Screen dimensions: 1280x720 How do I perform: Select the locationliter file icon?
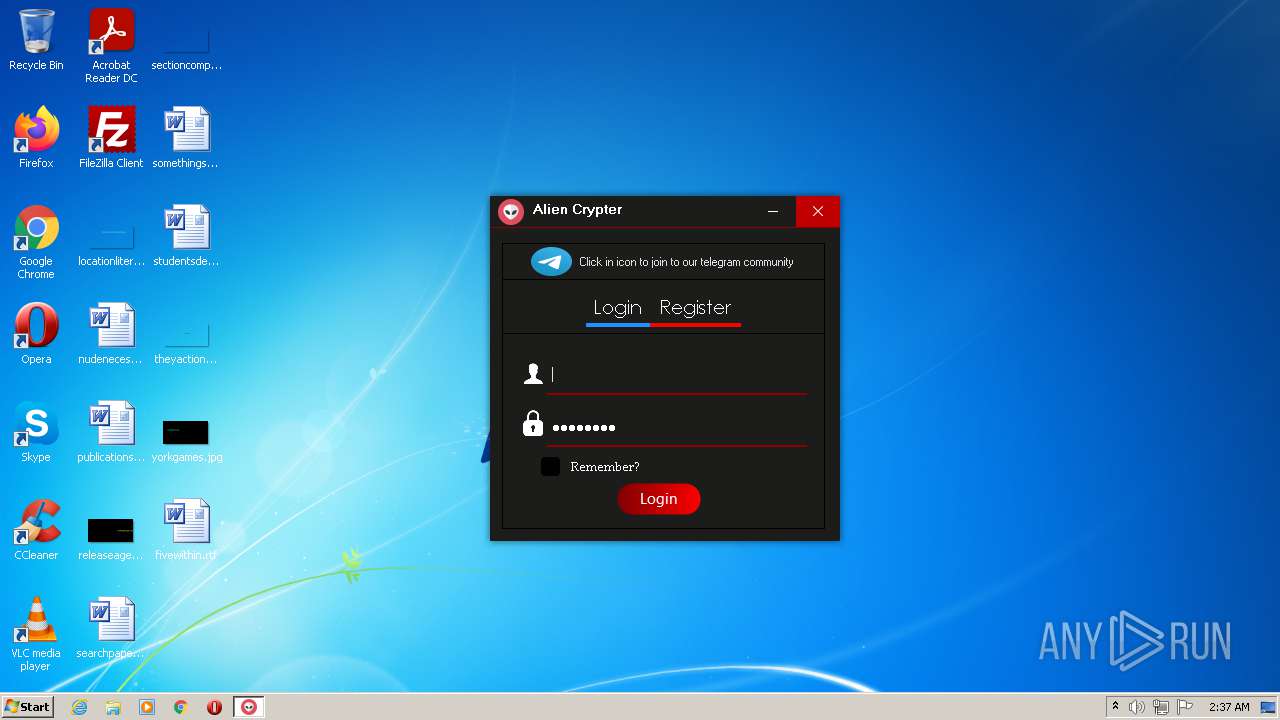point(111,242)
